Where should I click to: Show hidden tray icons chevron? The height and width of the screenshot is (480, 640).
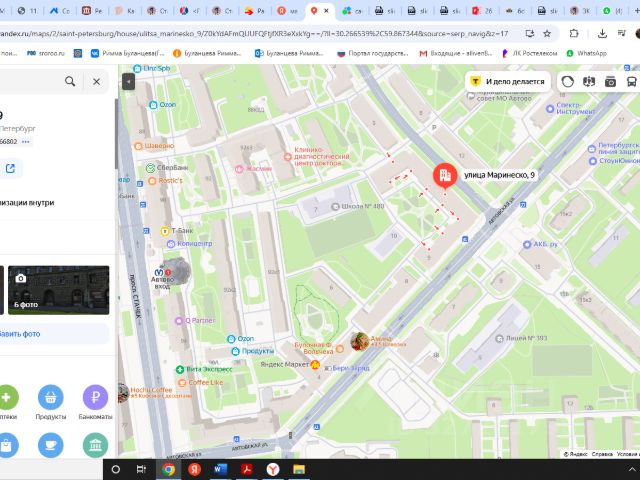[x=632, y=469]
